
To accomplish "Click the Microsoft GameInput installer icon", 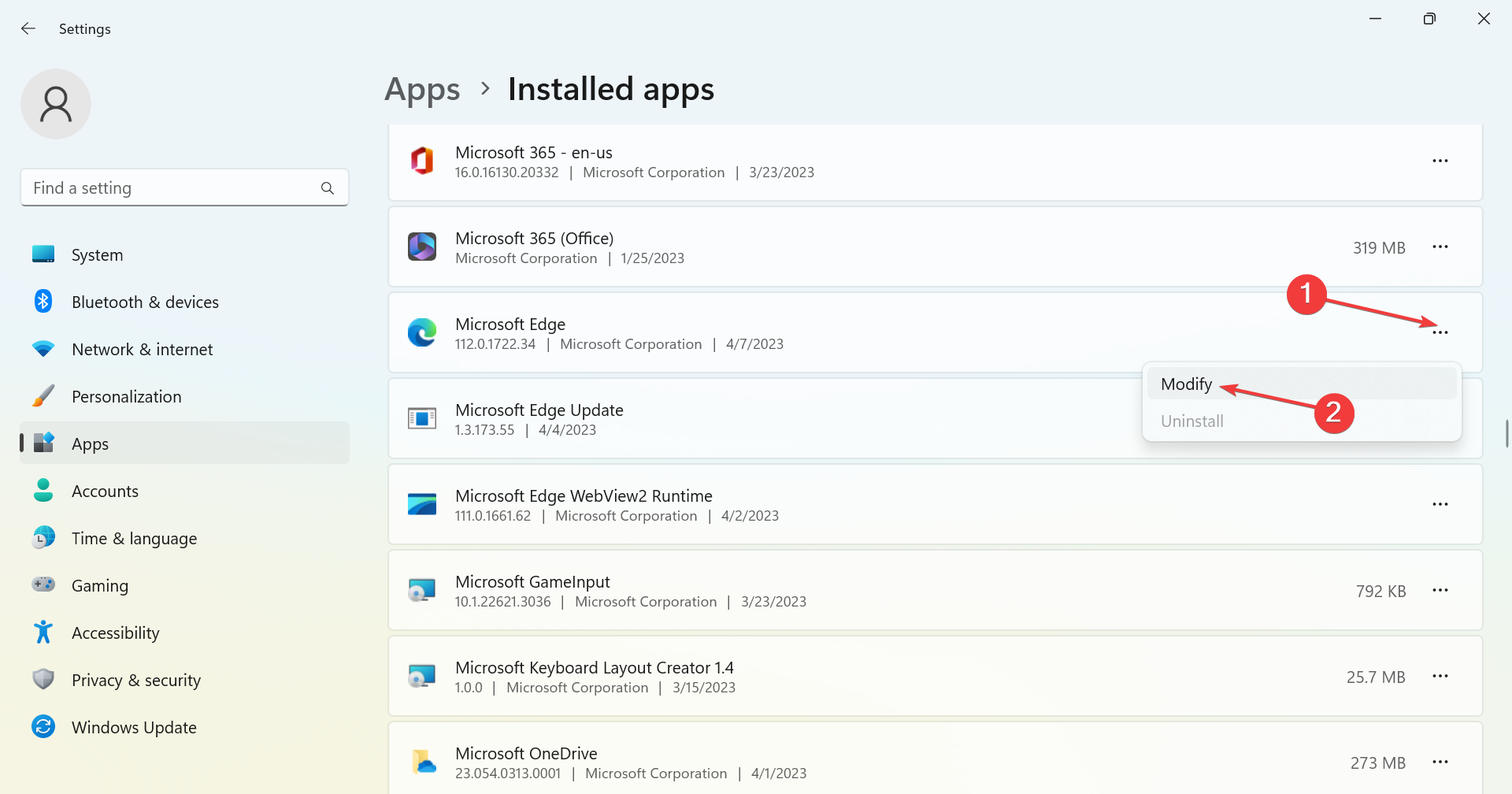I will tap(422, 590).
